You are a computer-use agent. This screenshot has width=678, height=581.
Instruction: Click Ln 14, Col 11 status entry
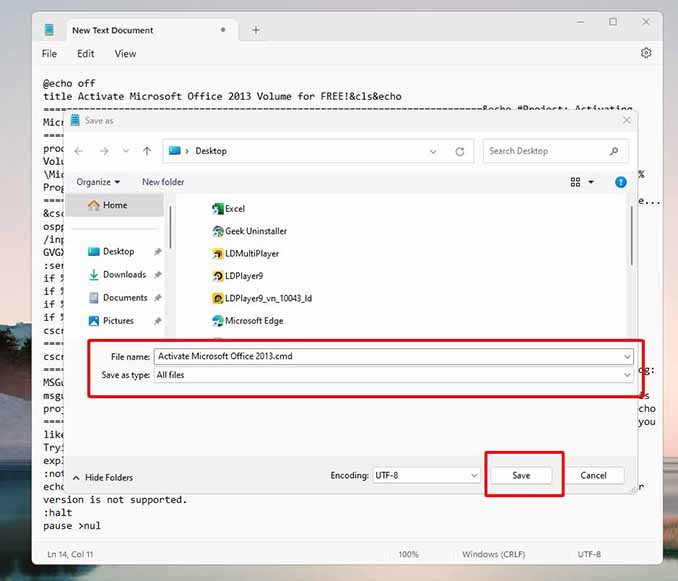pos(70,554)
